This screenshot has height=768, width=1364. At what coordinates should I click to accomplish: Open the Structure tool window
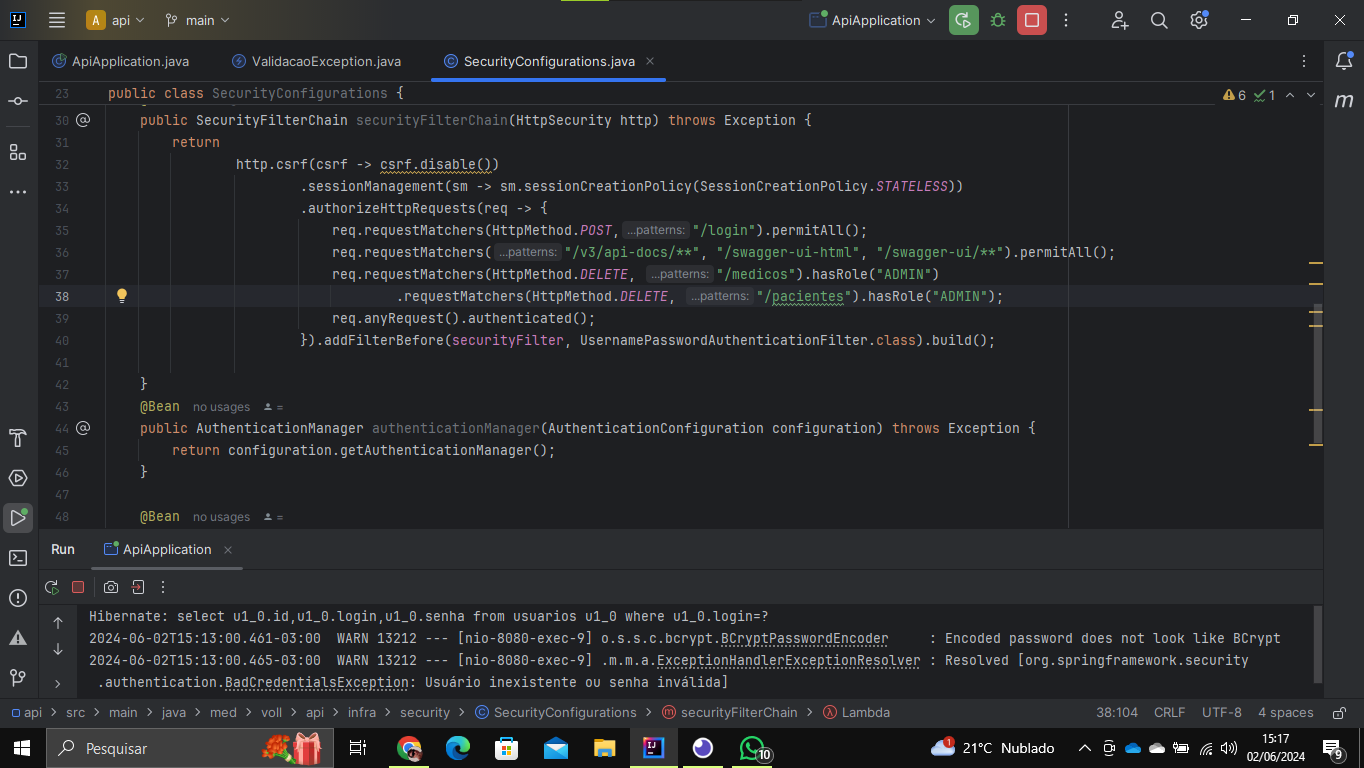[18, 152]
